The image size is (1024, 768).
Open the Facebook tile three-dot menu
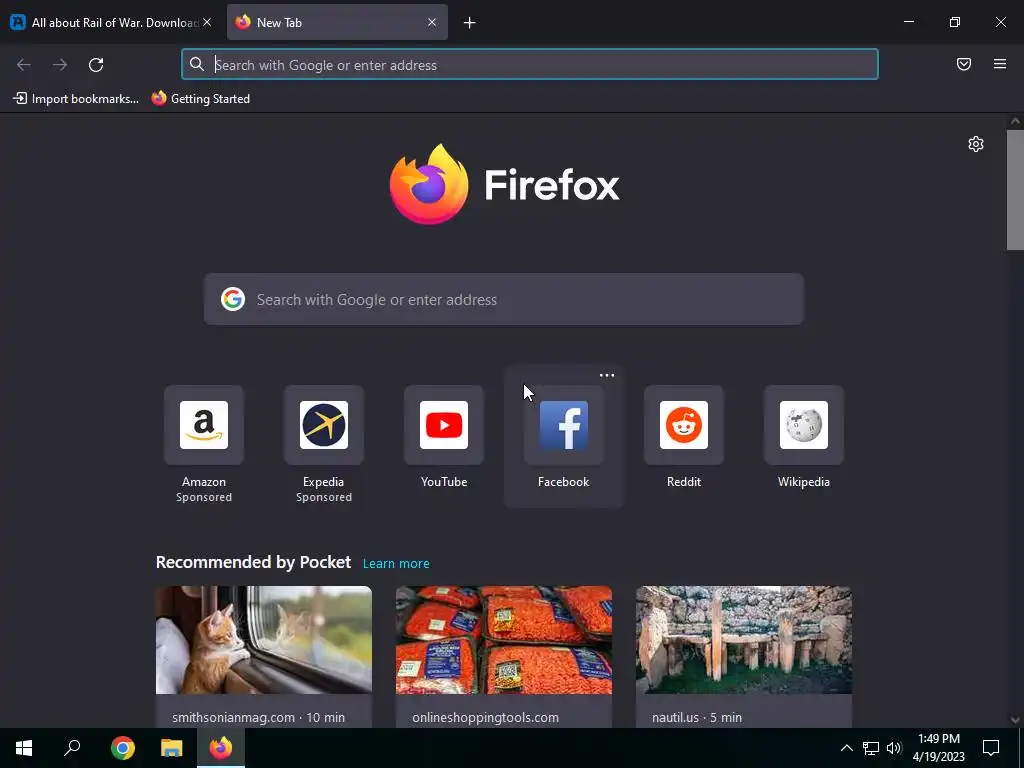point(607,376)
